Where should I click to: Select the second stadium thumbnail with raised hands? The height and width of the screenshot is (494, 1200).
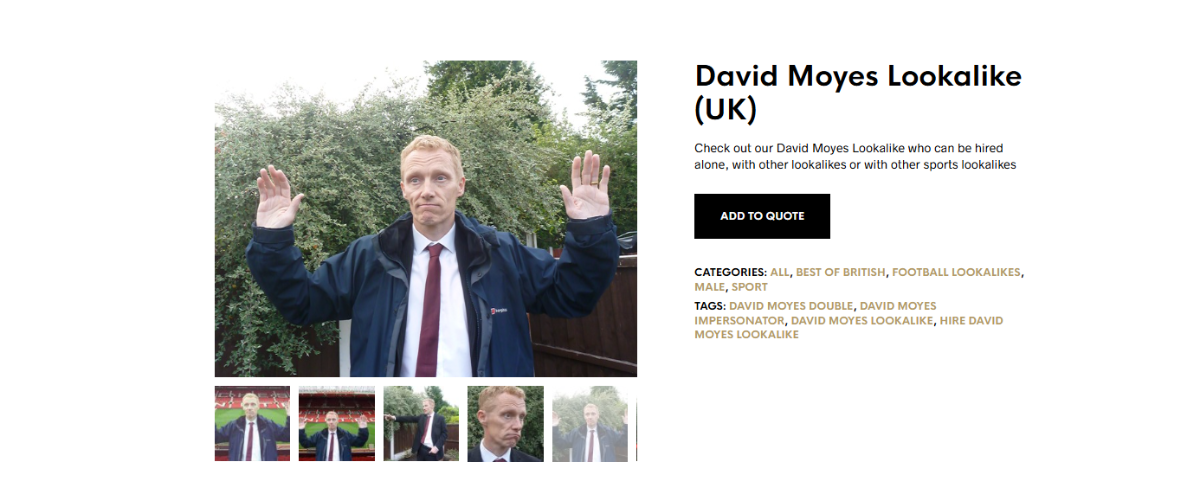pos(337,424)
